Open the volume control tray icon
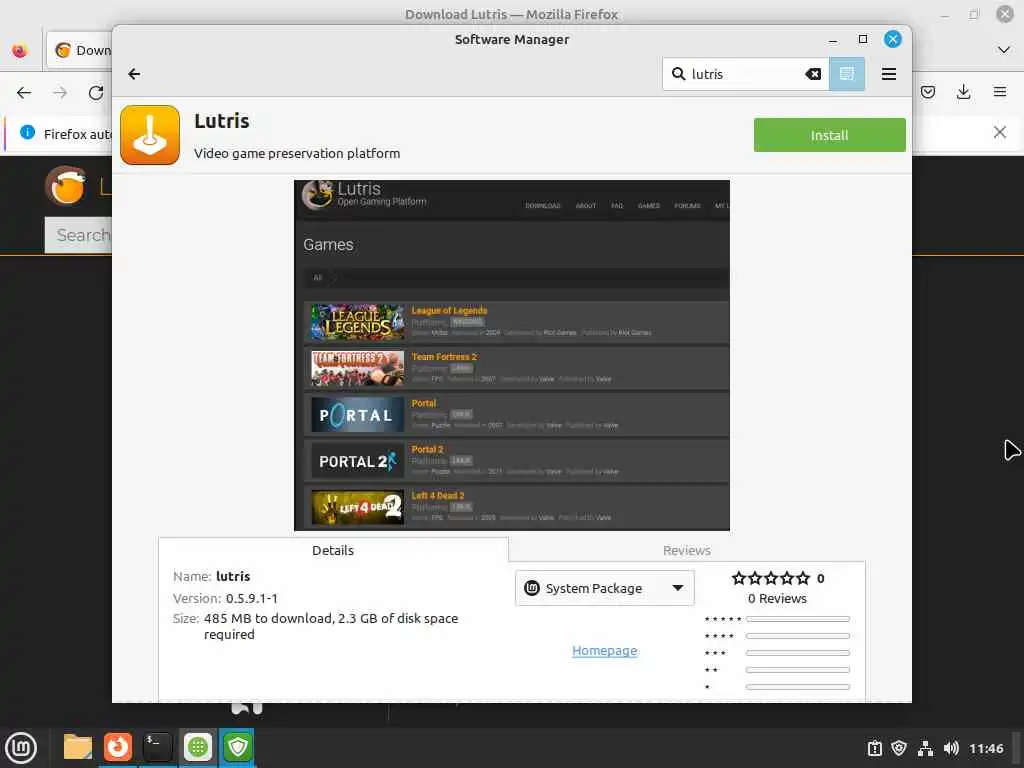 (951, 748)
